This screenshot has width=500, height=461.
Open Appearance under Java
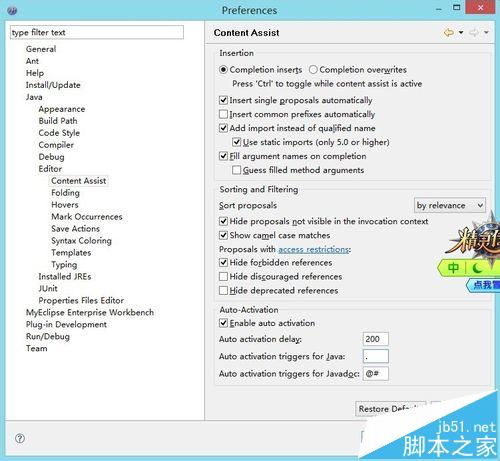62,109
